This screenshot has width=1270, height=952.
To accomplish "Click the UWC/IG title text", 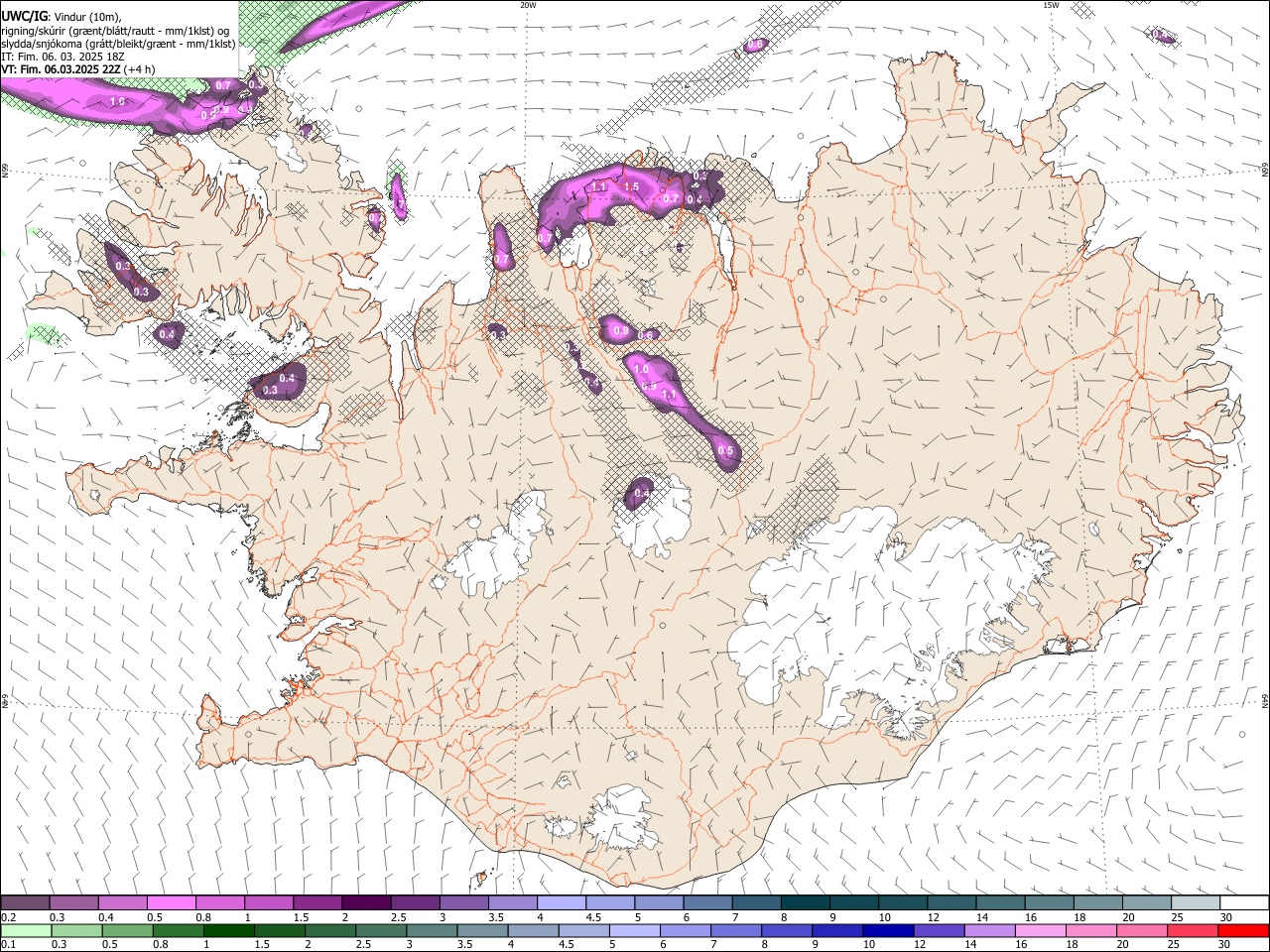I will point(24,16).
